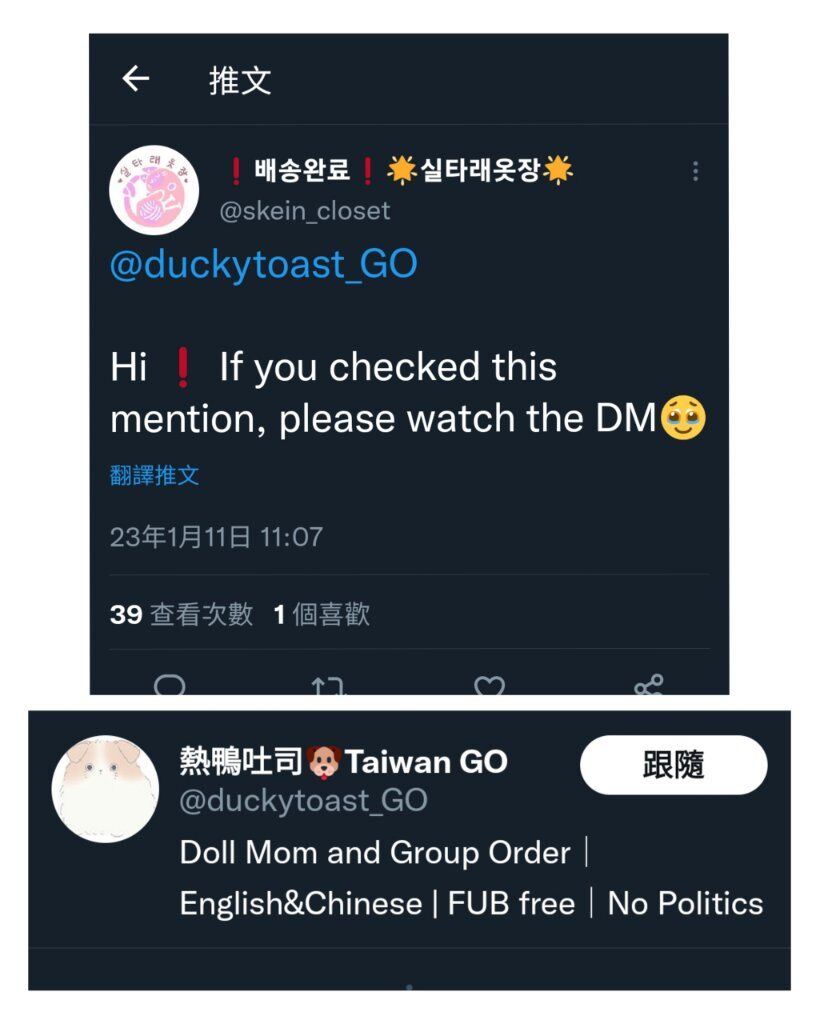This screenshot has width=819, height=1024.
Task: Tap the reply speech bubble icon
Action: pyautogui.click(x=169, y=685)
